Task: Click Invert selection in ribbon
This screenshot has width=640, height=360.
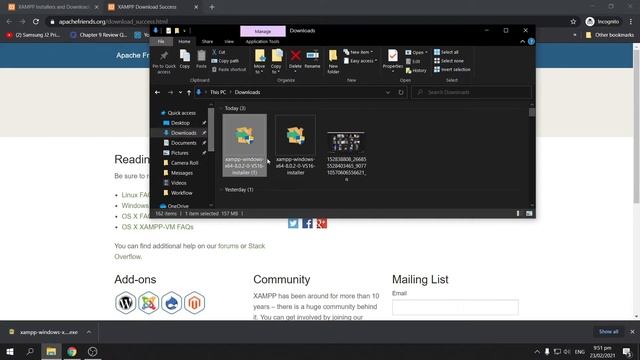Action: (x=452, y=69)
